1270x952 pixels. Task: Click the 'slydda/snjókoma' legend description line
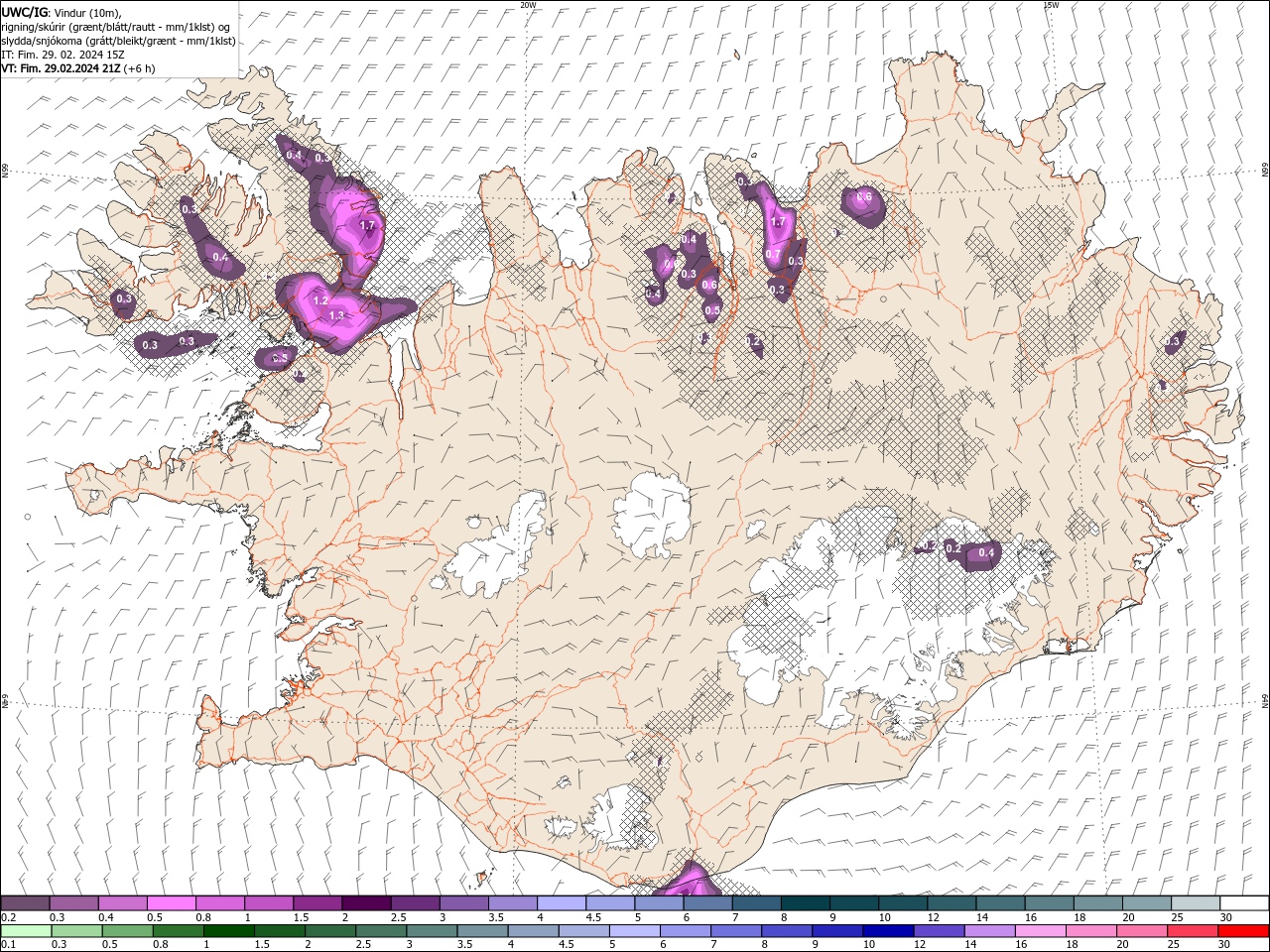tap(118, 41)
